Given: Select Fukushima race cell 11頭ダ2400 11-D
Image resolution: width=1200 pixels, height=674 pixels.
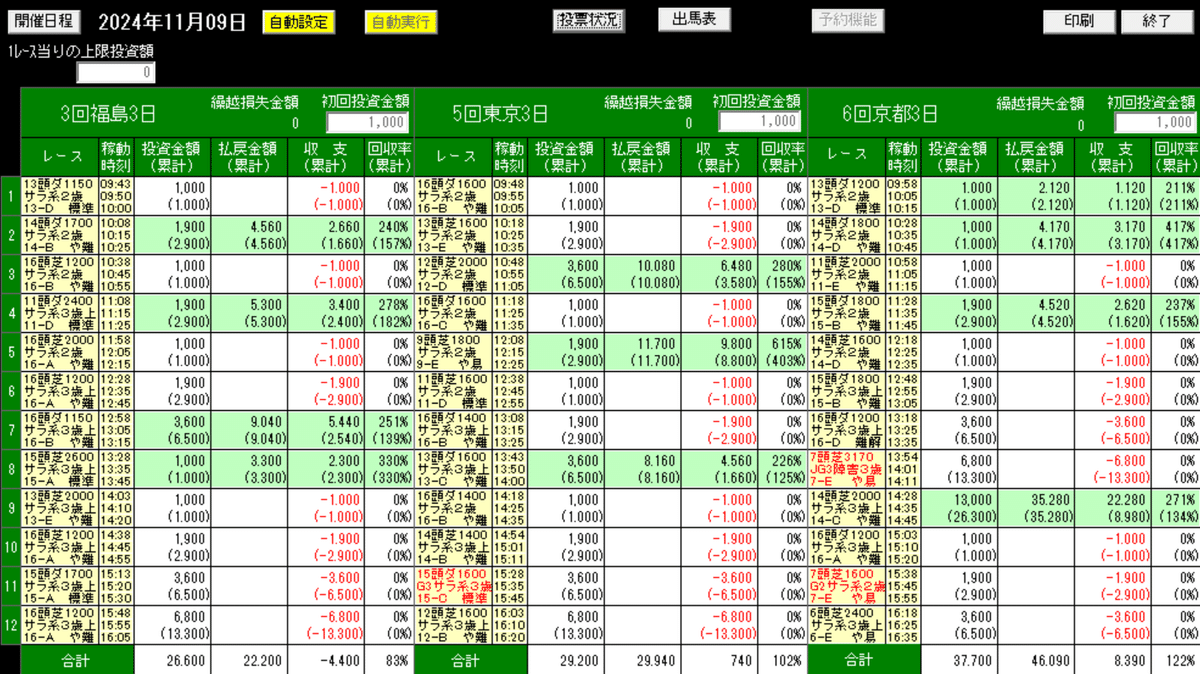Looking at the screenshot, I should (x=59, y=312).
